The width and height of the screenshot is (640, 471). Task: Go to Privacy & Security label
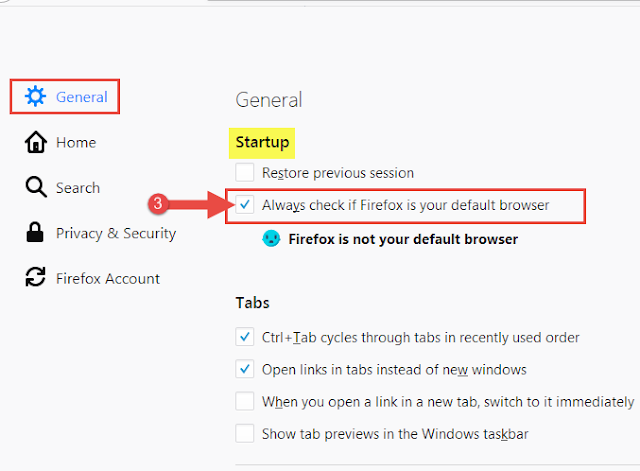point(116,233)
